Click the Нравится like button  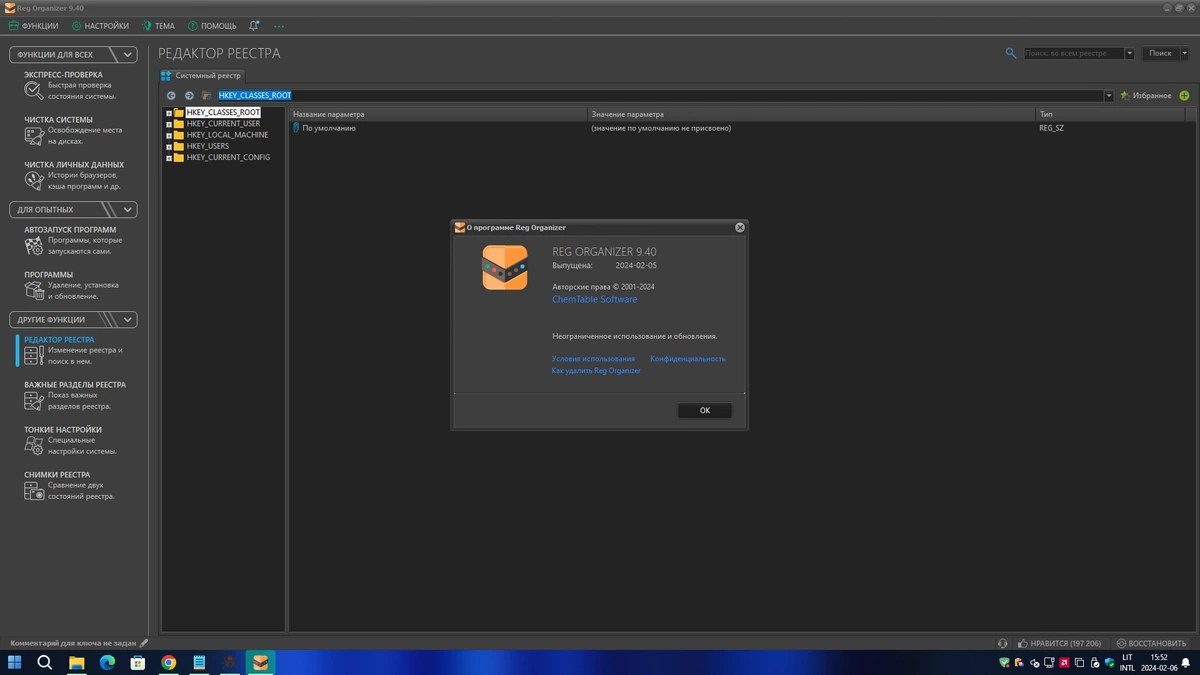[1060, 643]
